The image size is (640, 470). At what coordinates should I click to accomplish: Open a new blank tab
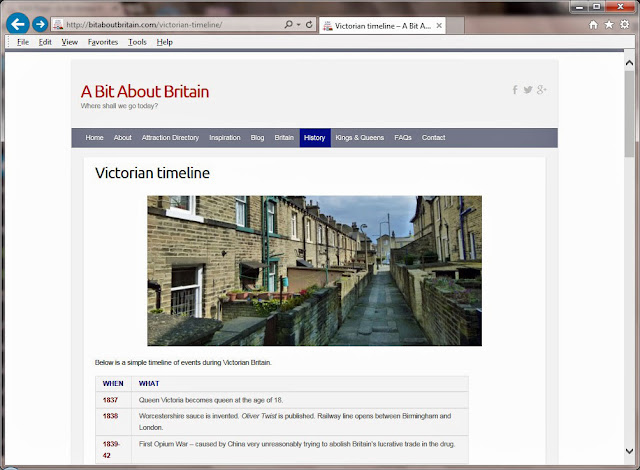click(x=455, y=26)
